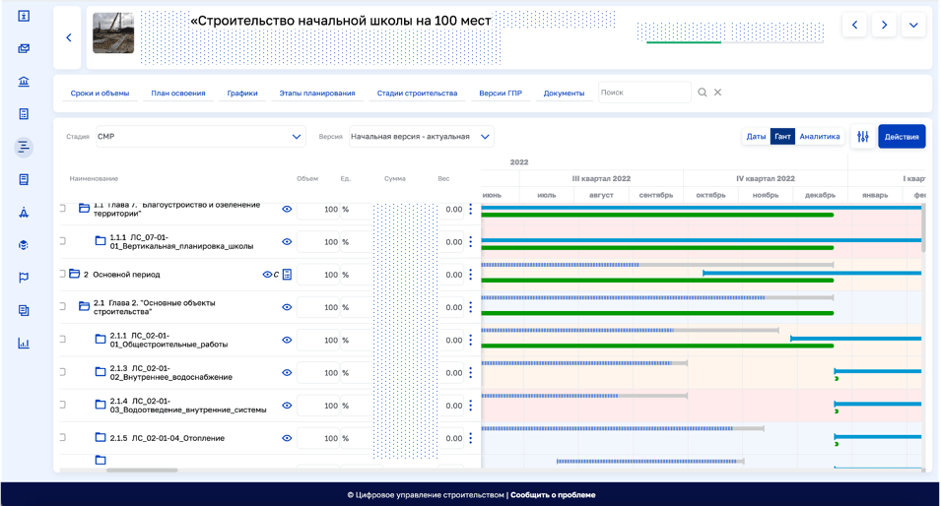Open the filter settings sliders icon

861,137
